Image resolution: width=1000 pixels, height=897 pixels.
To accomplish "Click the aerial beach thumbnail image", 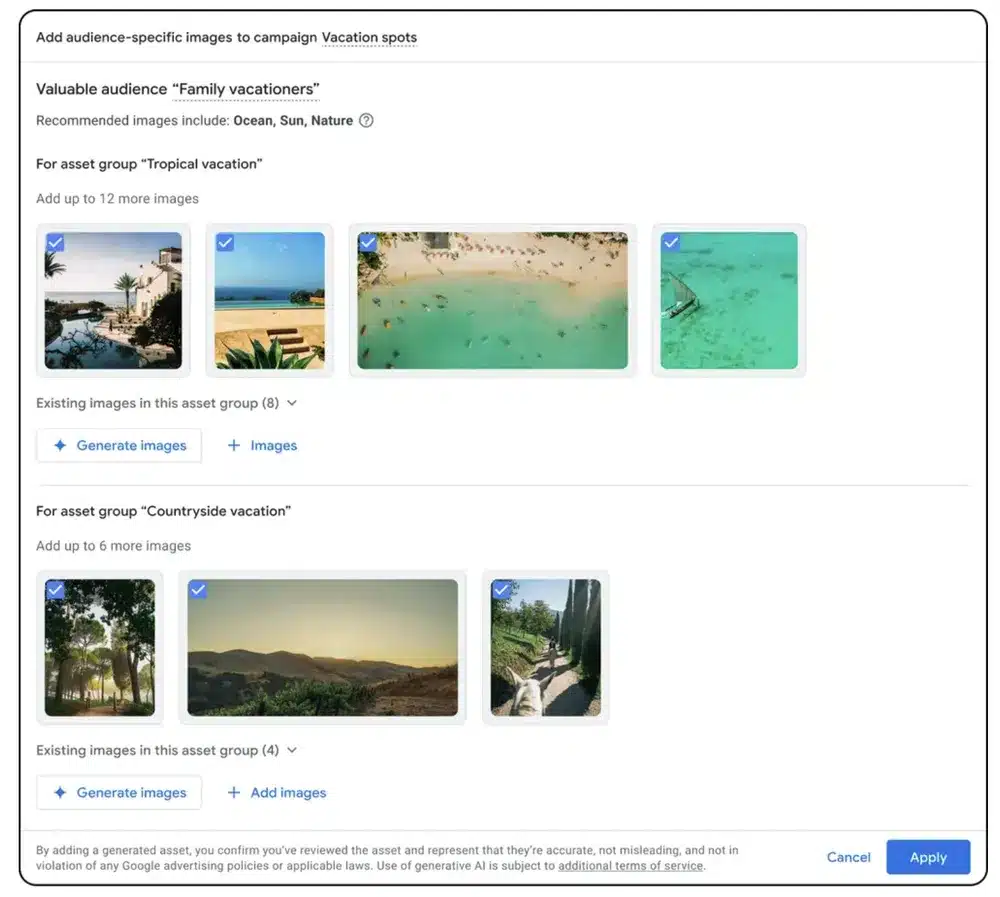I will click(x=492, y=298).
